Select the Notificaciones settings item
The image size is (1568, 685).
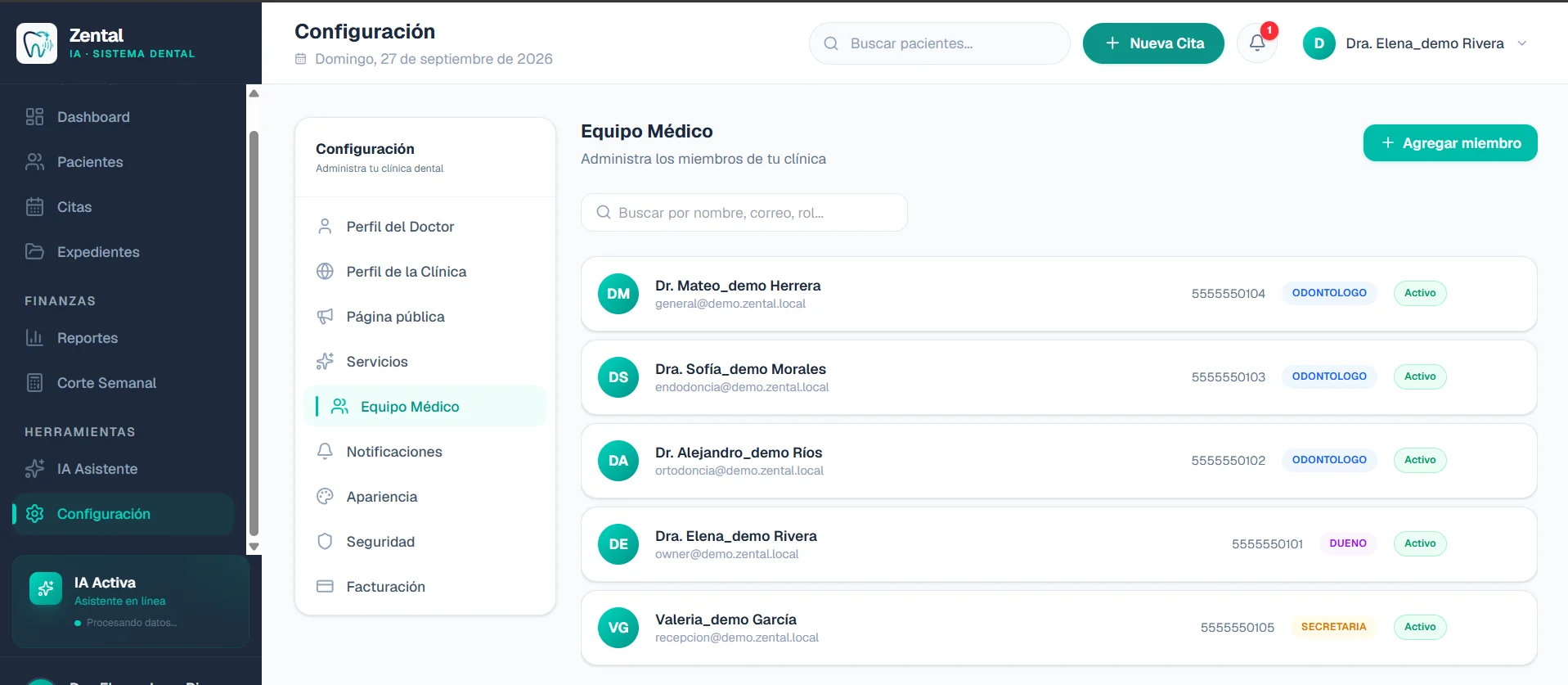tap(425, 452)
